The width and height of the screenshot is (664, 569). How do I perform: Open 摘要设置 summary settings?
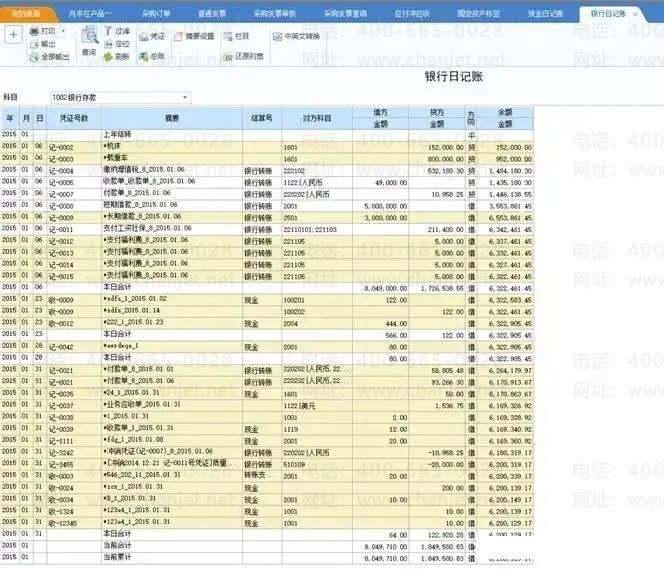(x=194, y=36)
